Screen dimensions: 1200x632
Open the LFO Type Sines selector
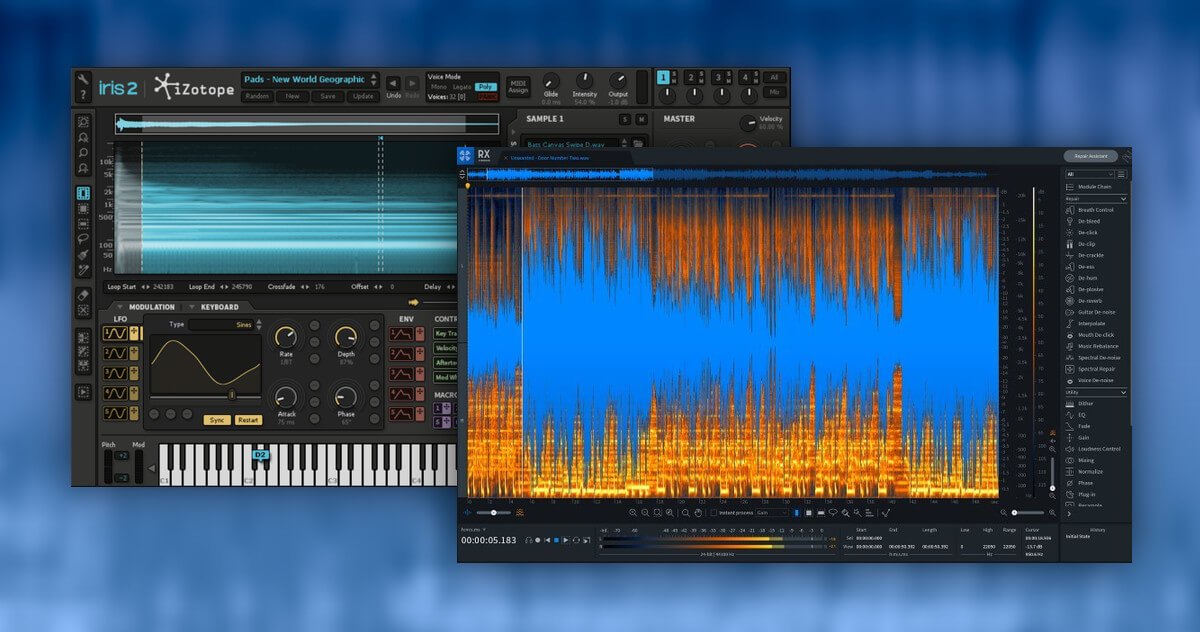(x=222, y=325)
